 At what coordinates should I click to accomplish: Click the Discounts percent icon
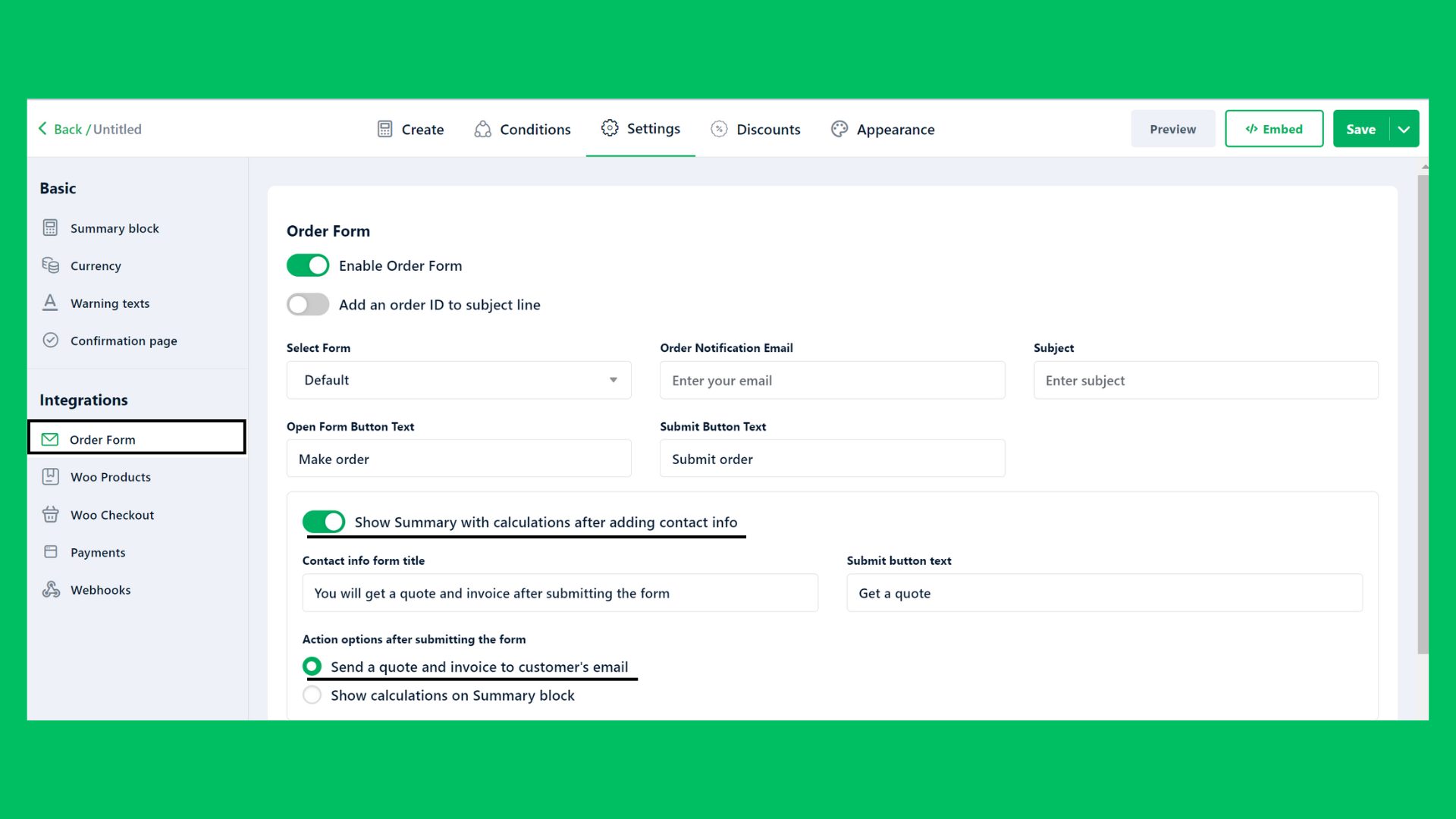(x=719, y=129)
